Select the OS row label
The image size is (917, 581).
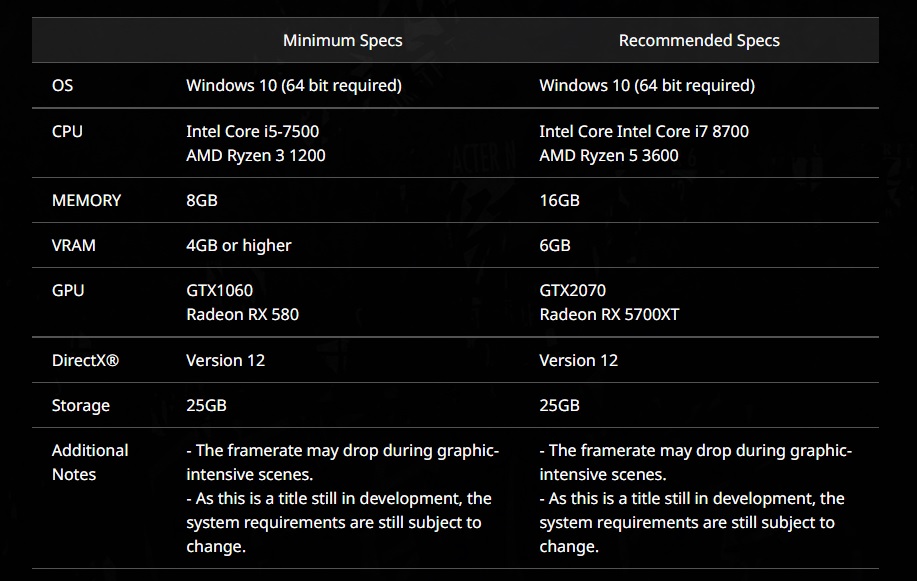(x=62, y=86)
